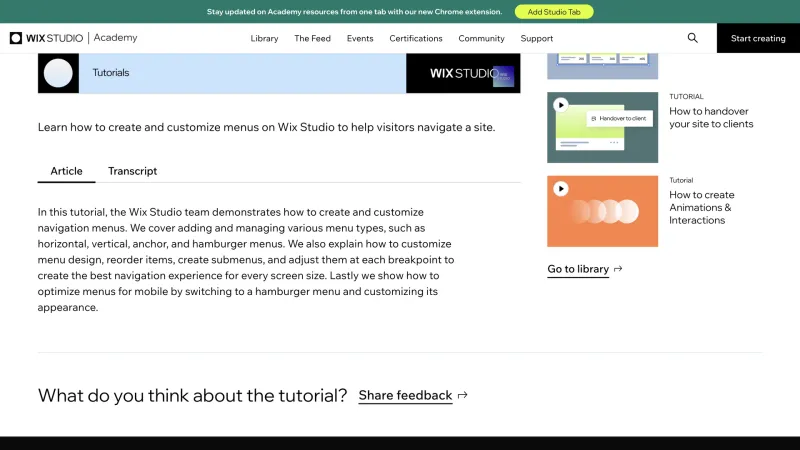Open How to handover your site link
800x450 pixels.
point(711,117)
